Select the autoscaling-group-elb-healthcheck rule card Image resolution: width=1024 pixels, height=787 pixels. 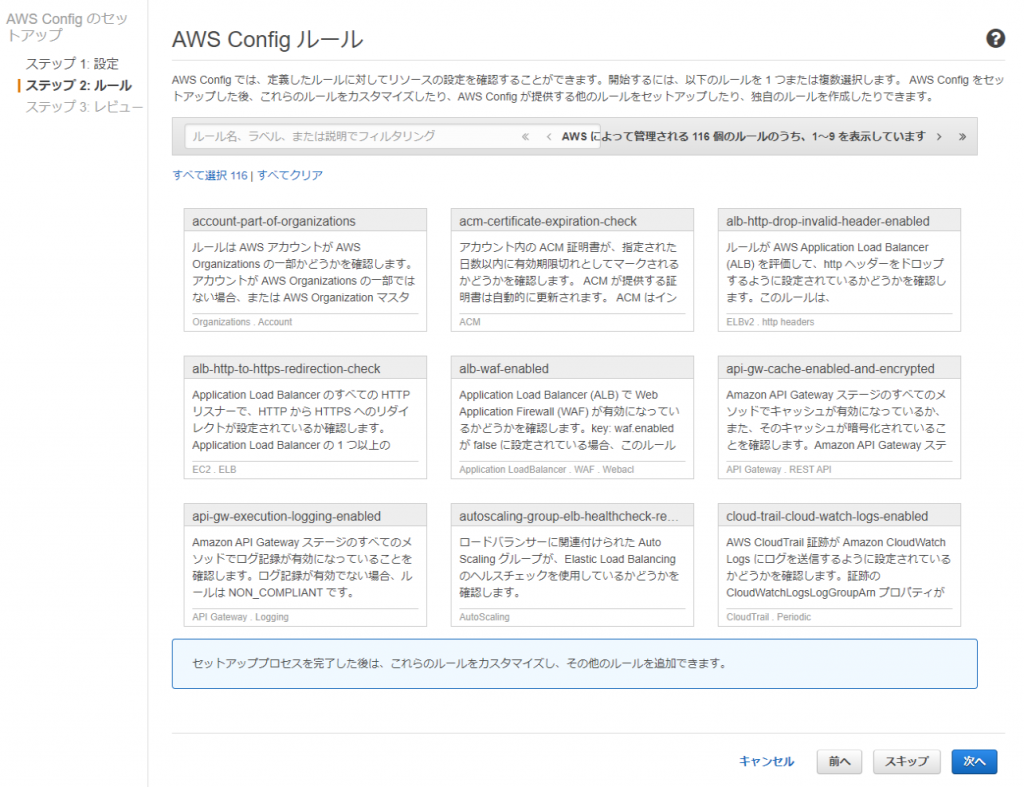[x=572, y=565]
